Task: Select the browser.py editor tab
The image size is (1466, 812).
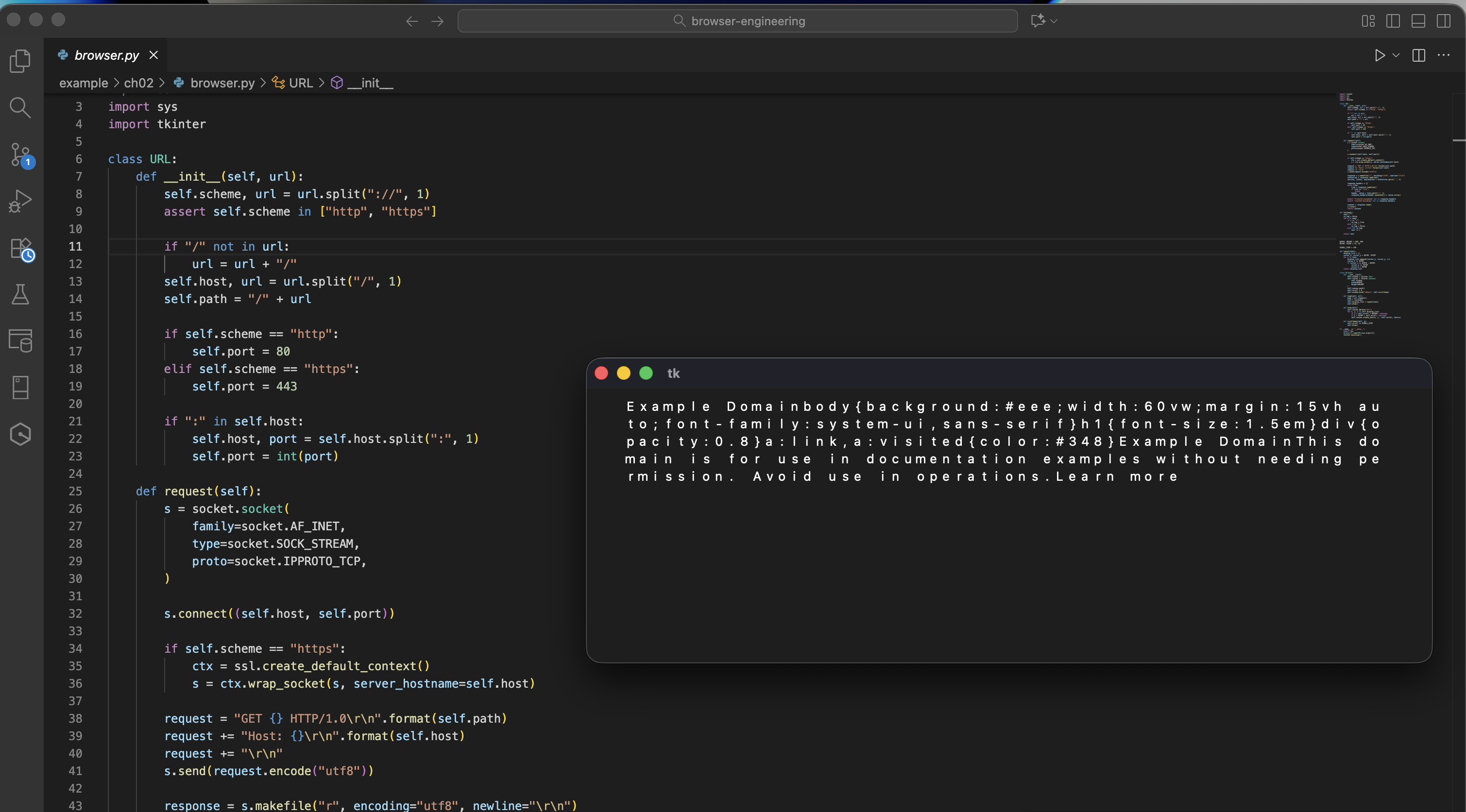Action: (106, 55)
